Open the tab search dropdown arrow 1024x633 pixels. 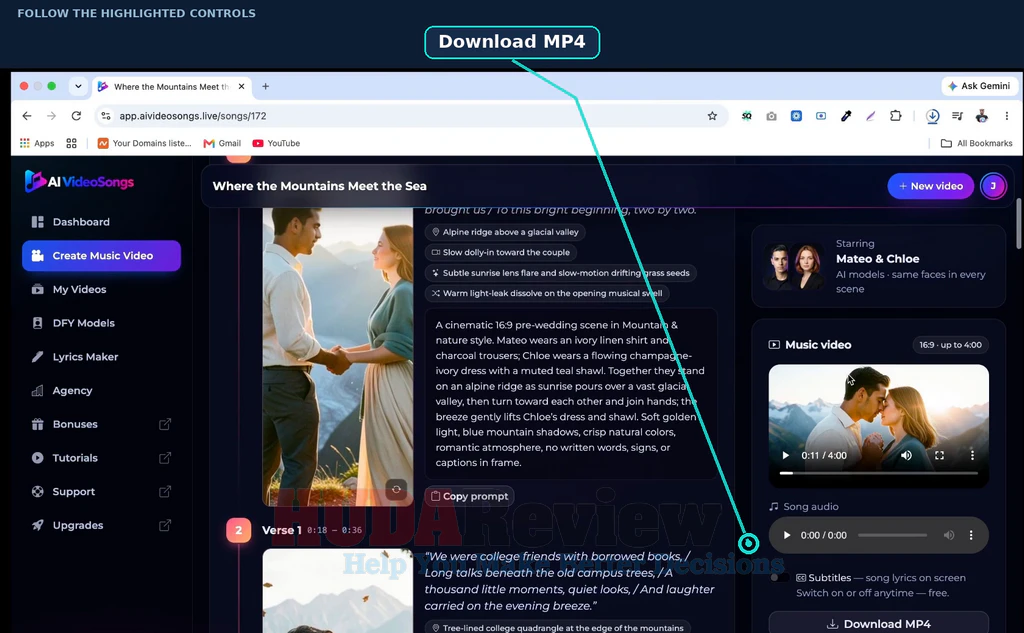[78, 86]
